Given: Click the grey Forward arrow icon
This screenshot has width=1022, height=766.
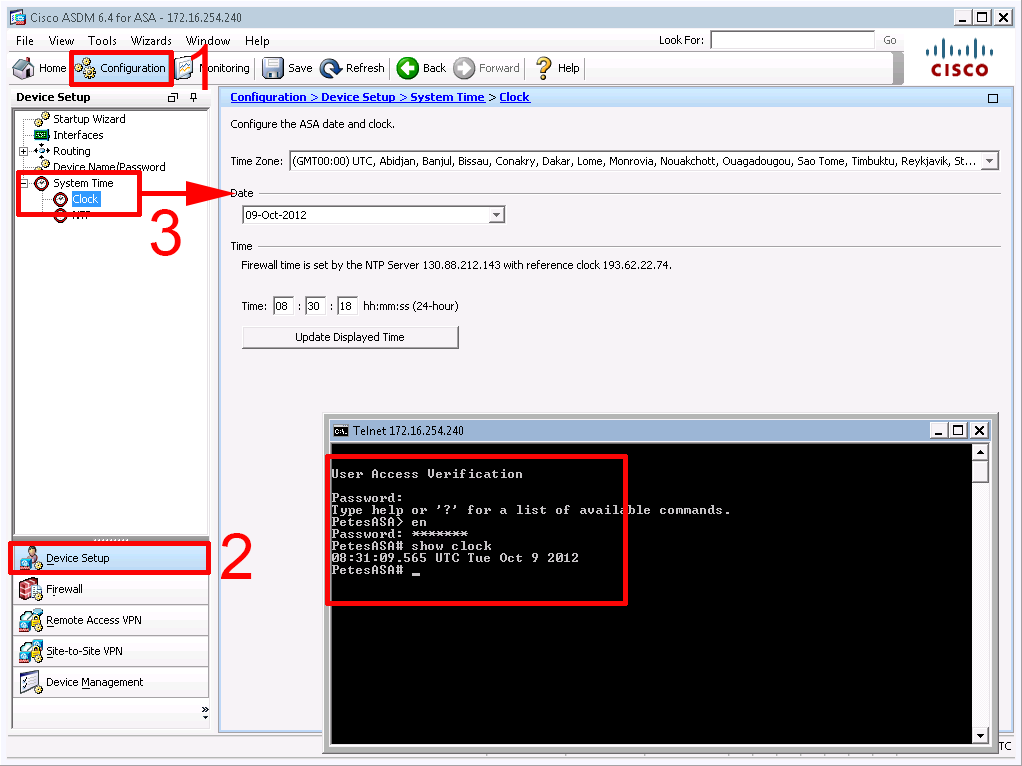Looking at the screenshot, I should (464, 68).
